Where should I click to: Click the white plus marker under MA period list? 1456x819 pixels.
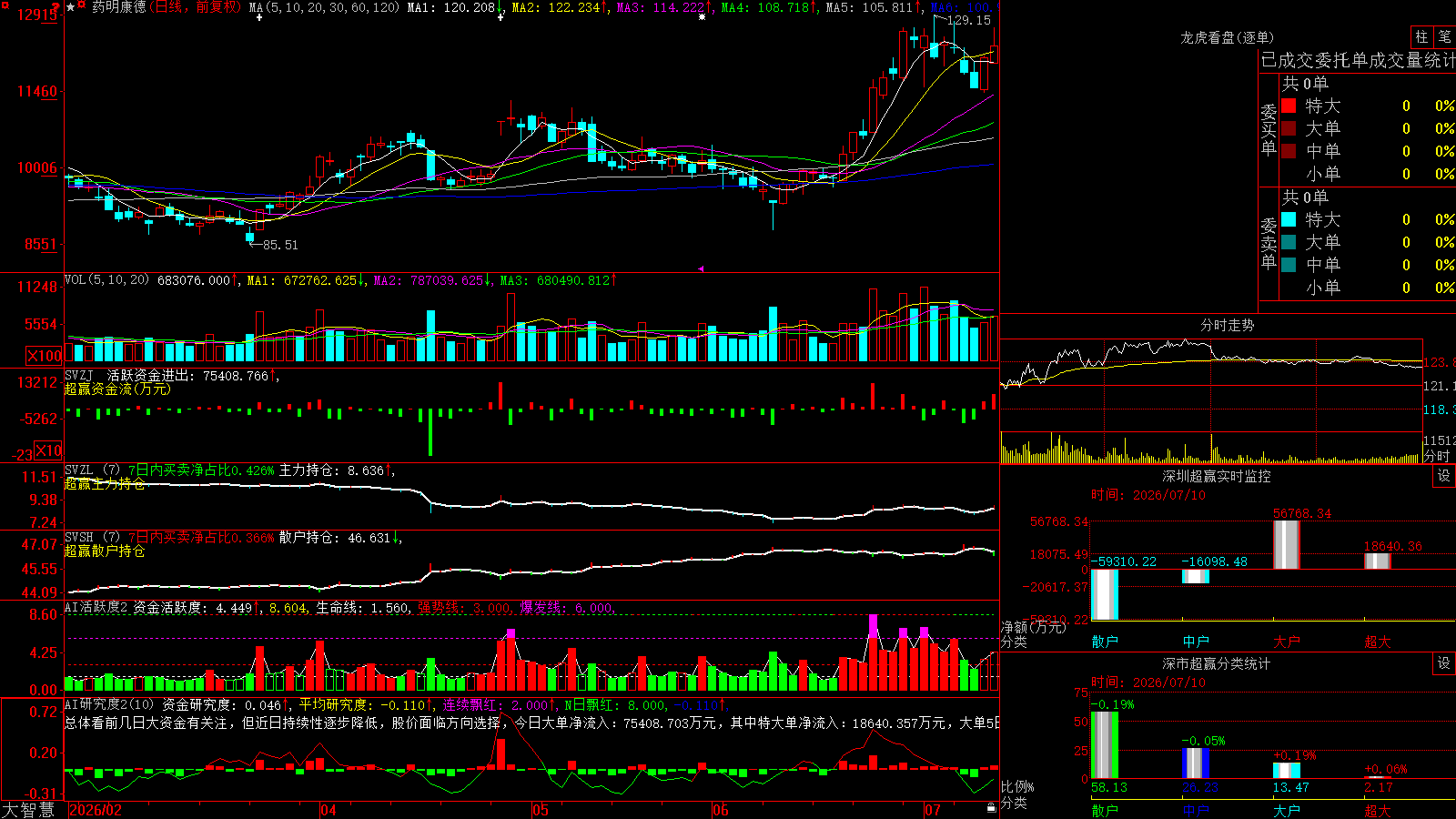(259, 17)
